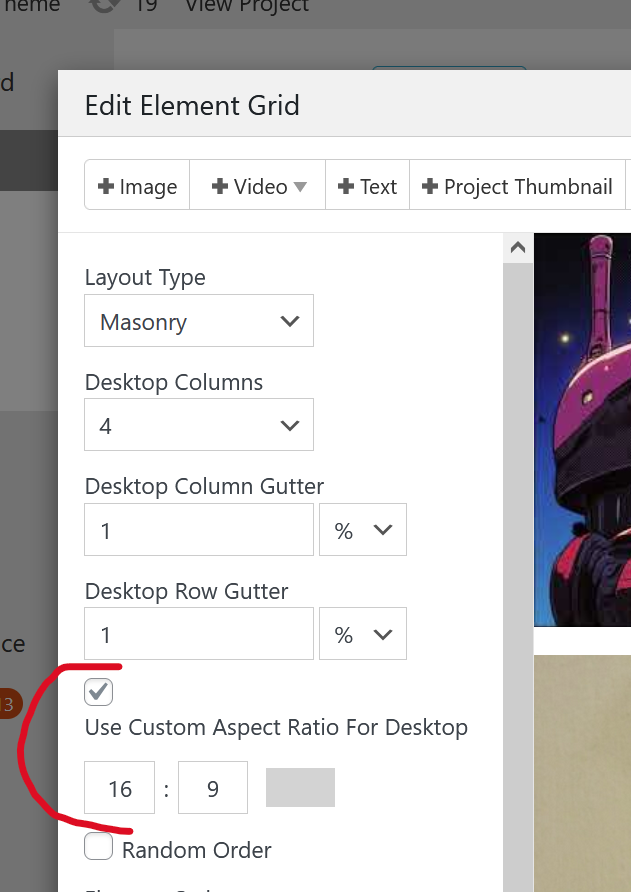The image size is (631, 892).
Task: Click the plus icon for adding Image
Action: tap(106, 187)
